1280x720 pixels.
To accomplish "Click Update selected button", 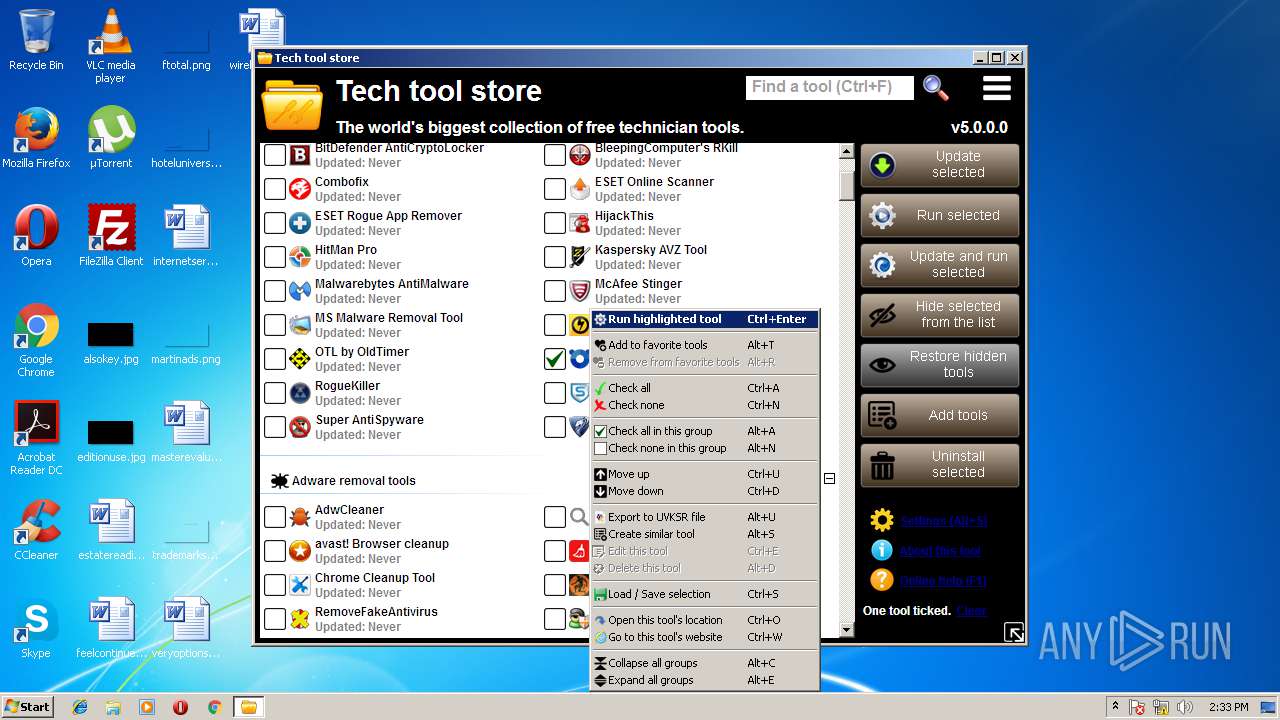I will click(x=940, y=165).
